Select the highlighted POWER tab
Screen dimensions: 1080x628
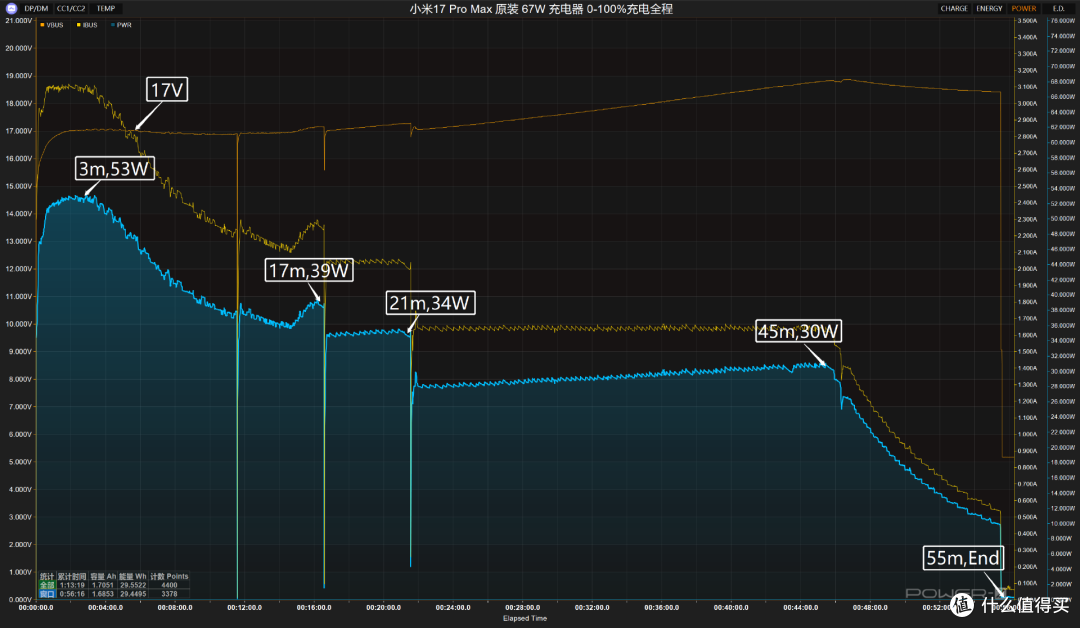(1024, 8)
